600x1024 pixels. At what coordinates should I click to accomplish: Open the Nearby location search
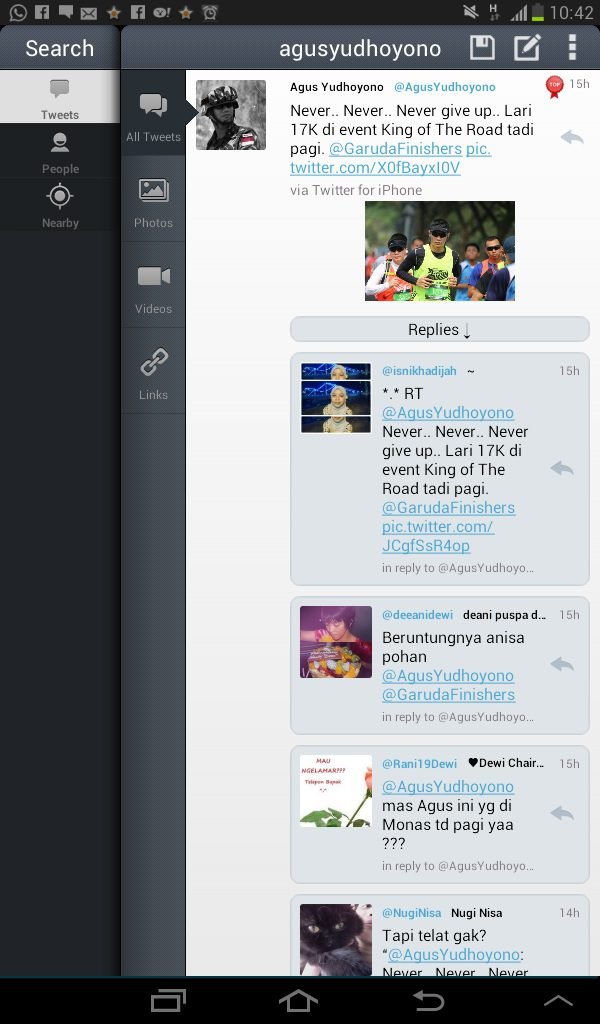60,205
